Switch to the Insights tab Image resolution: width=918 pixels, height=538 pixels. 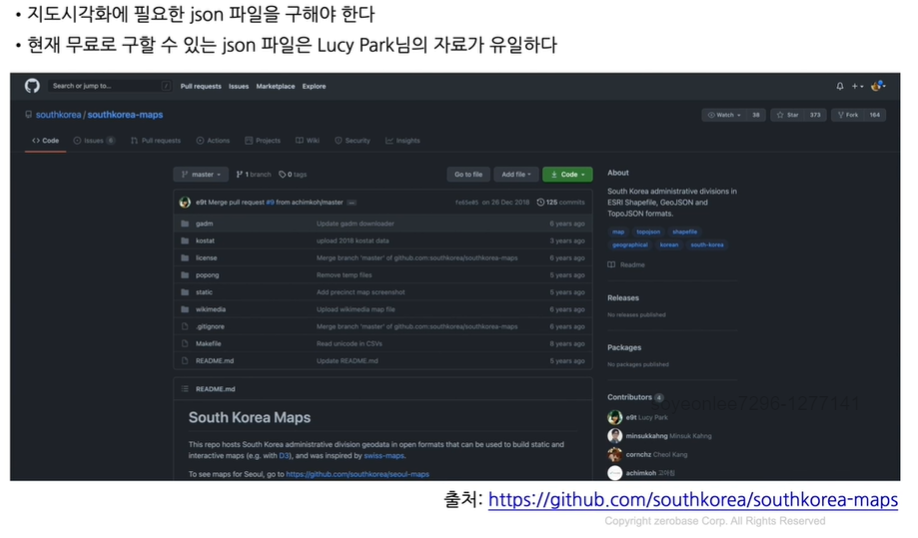(x=403, y=141)
